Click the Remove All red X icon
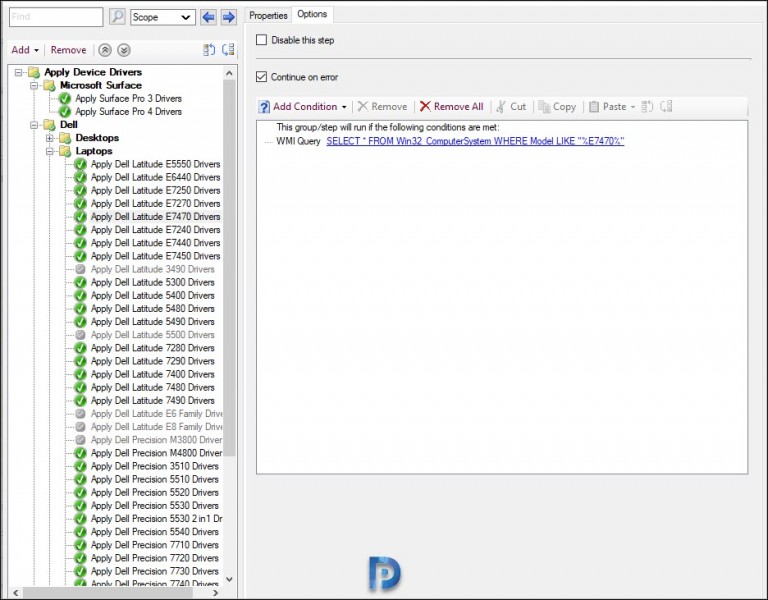Screen dimensions: 768x600 [x=425, y=106]
